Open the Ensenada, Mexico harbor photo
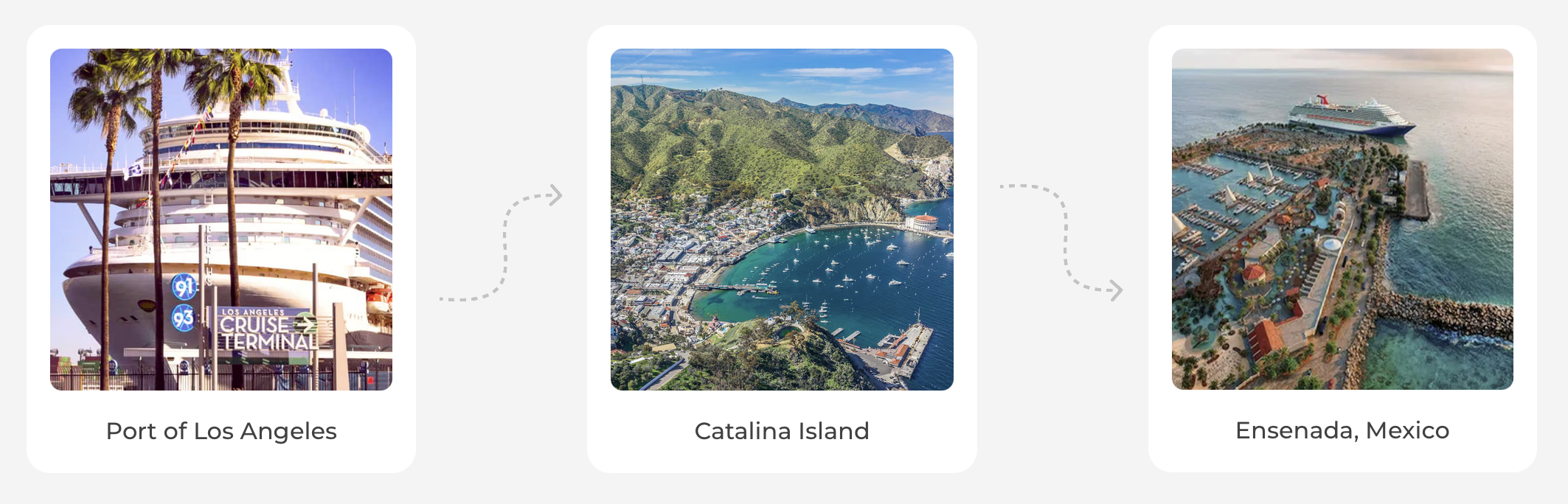This screenshot has width=1568, height=504. coord(1342,220)
